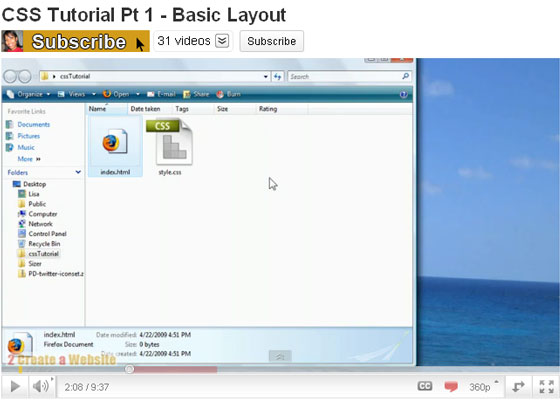
Task: Click the buffered part of progress bar
Action: pos(176,369)
